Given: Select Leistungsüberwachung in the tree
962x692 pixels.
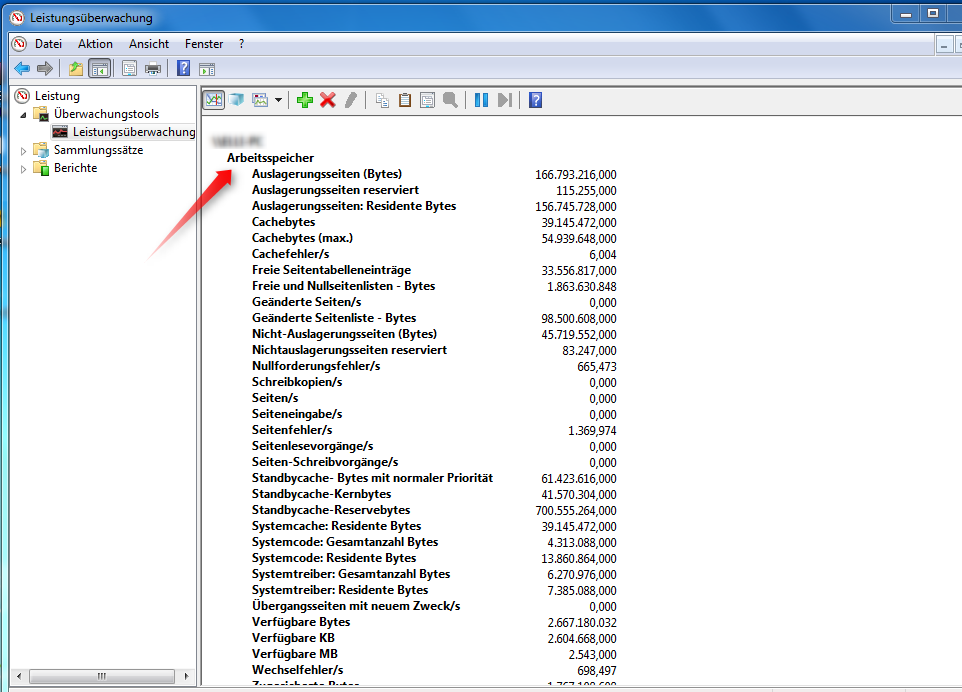Looking at the screenshot, I should point(130,131).
